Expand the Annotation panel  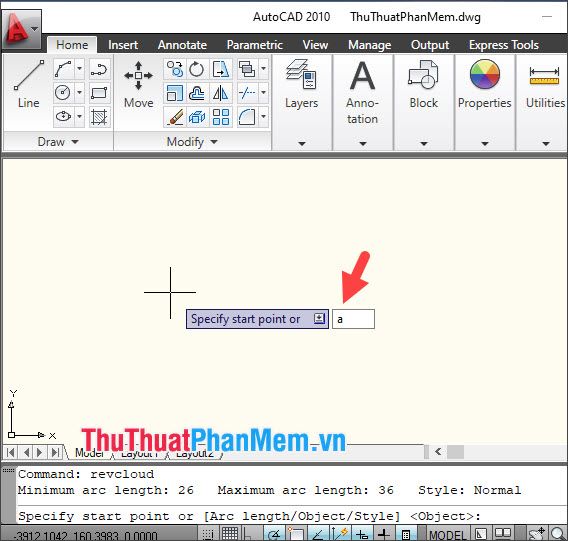point(363,144)
